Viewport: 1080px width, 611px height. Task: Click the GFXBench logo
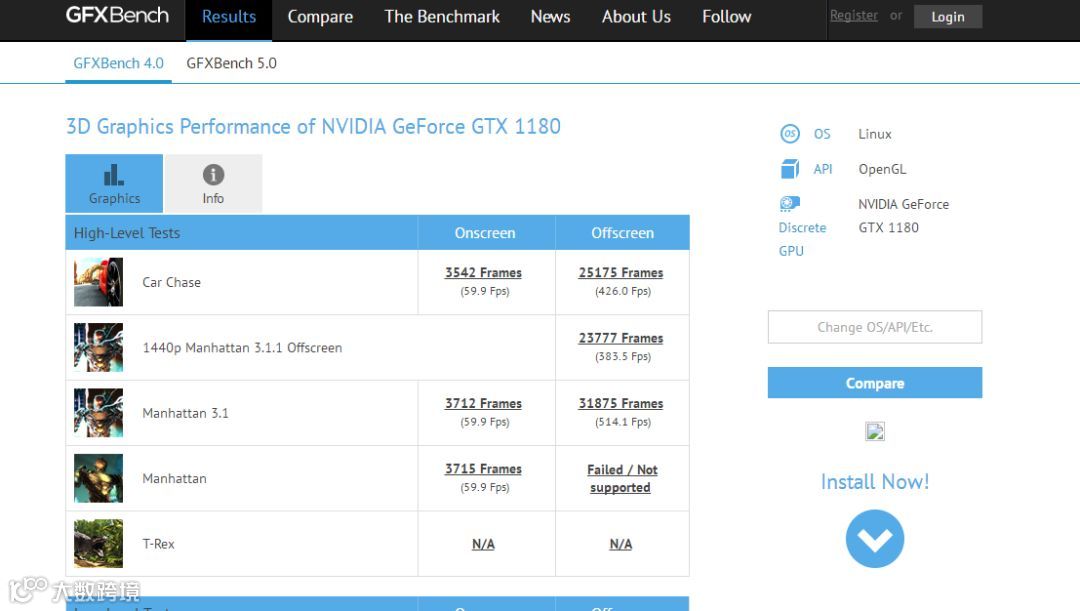click(x=117, y=15)
